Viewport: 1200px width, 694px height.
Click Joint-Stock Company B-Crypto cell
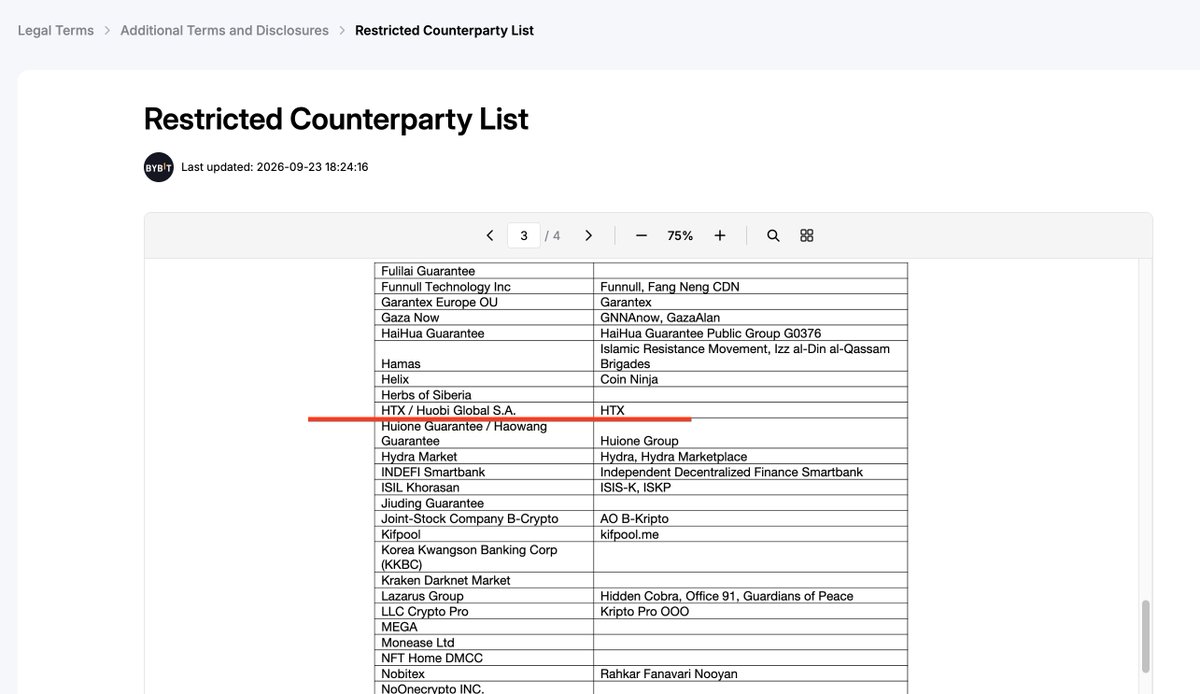[484, 519]
